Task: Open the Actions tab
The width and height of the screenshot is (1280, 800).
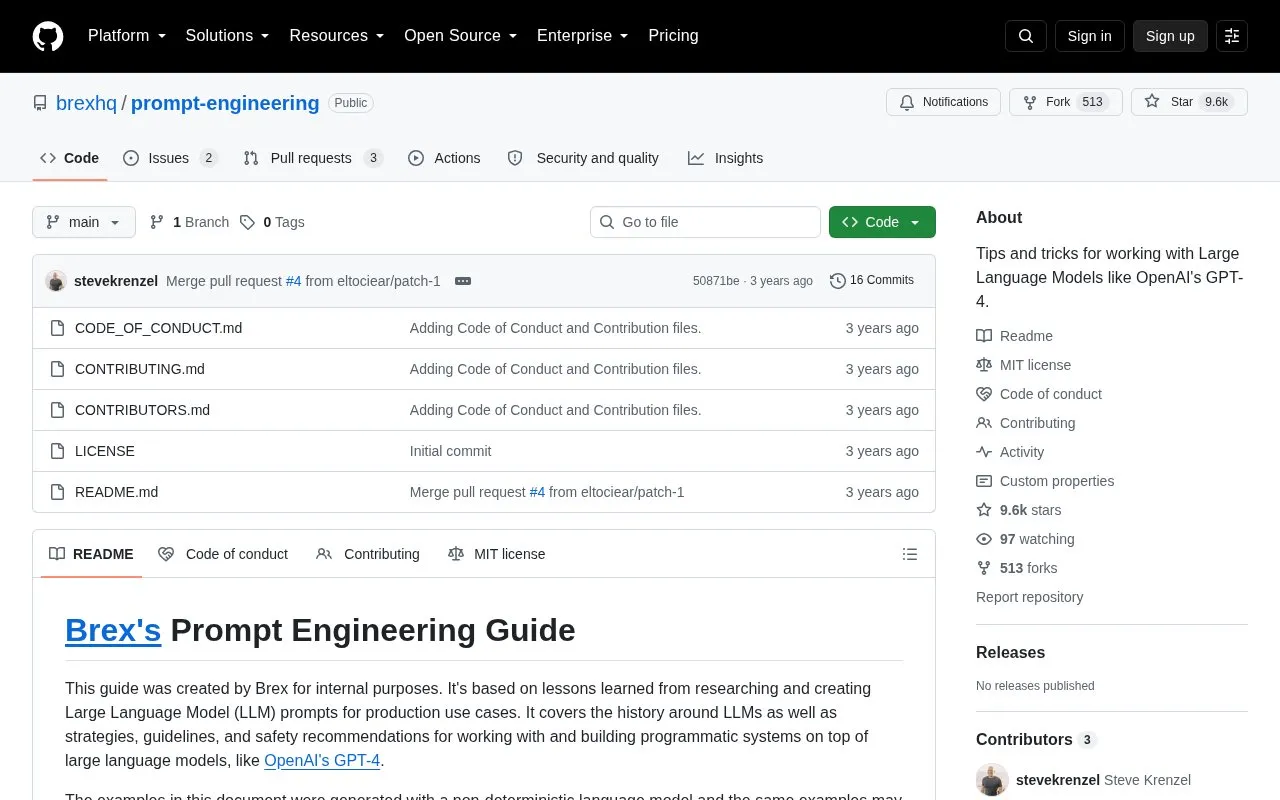Action: point(444,158)
